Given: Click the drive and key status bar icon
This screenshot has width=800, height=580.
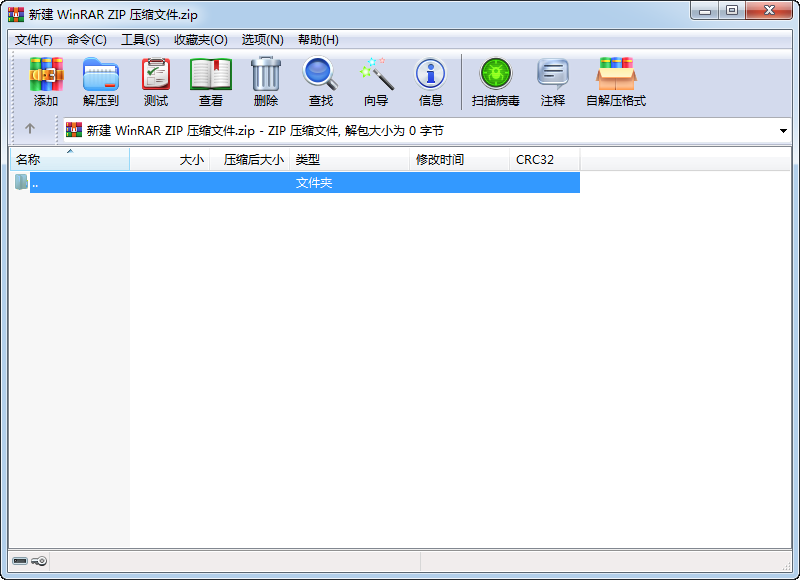Looking at the screenshot, I should (x=29, y=561).
